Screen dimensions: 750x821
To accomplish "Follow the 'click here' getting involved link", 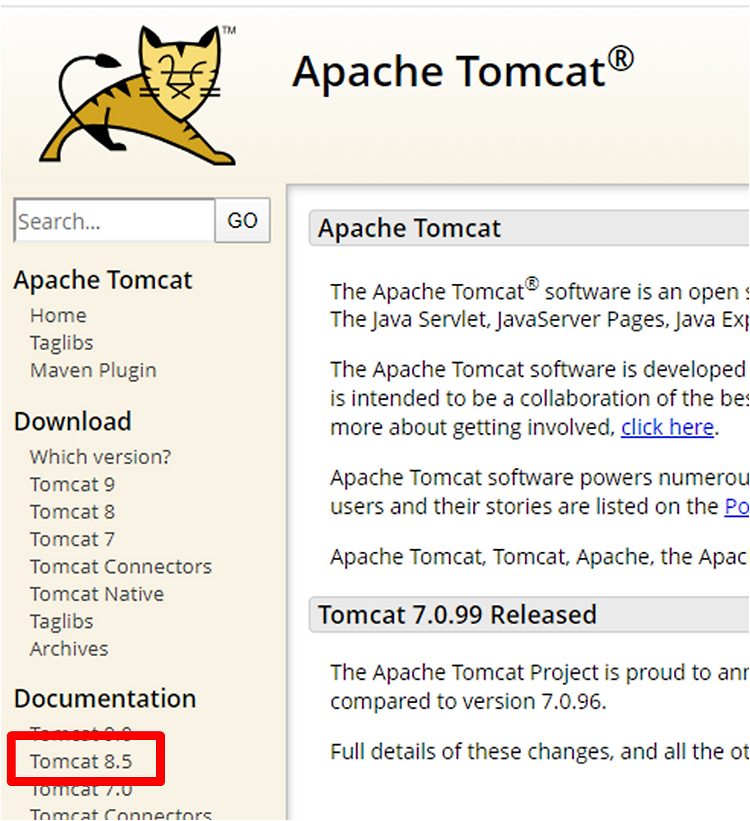I will 667,428.
